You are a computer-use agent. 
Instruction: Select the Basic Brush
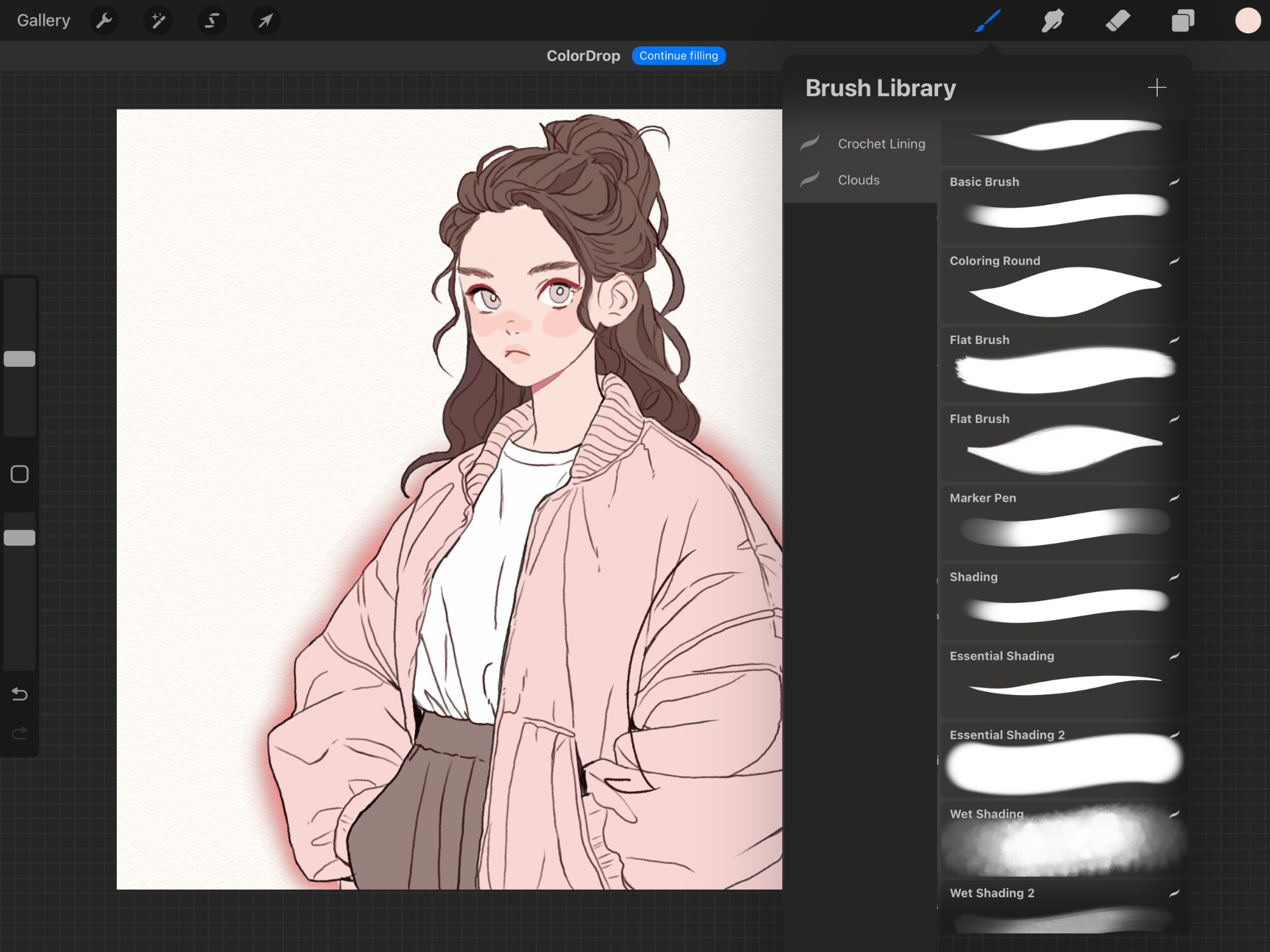(1064, 207)
